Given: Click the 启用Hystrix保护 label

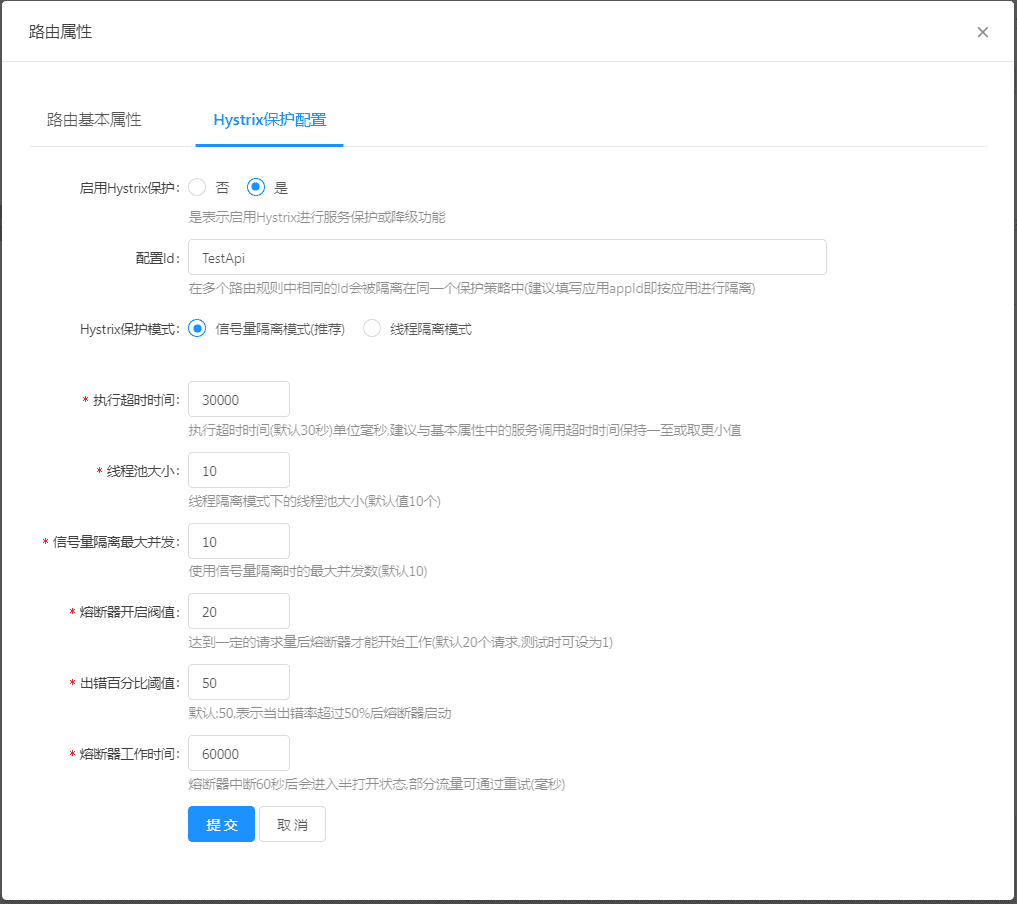Looking at the screenshot, I should point(130,188).
